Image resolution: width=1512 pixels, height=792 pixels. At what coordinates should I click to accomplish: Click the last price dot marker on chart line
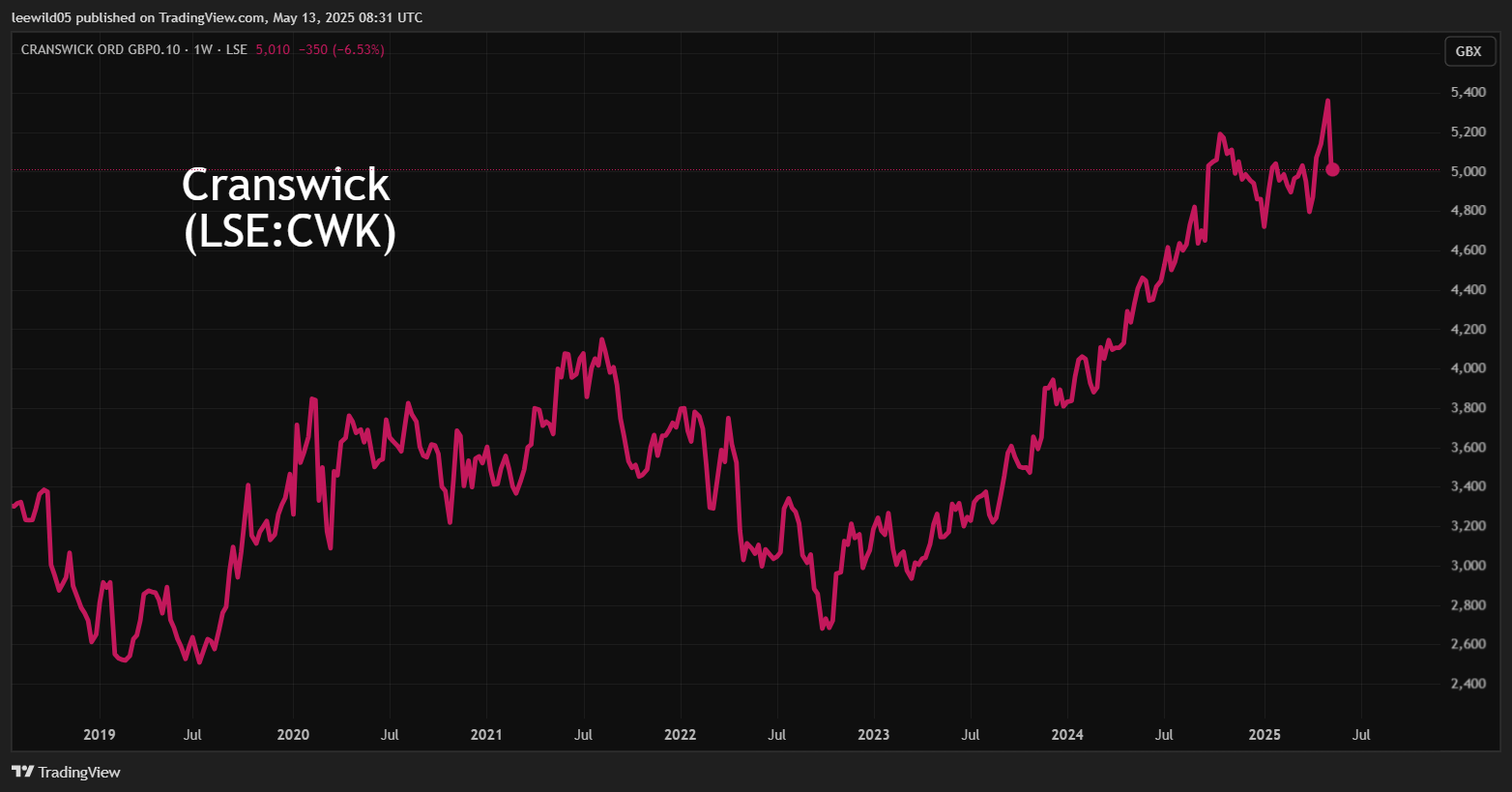[x=1332, y=169]
